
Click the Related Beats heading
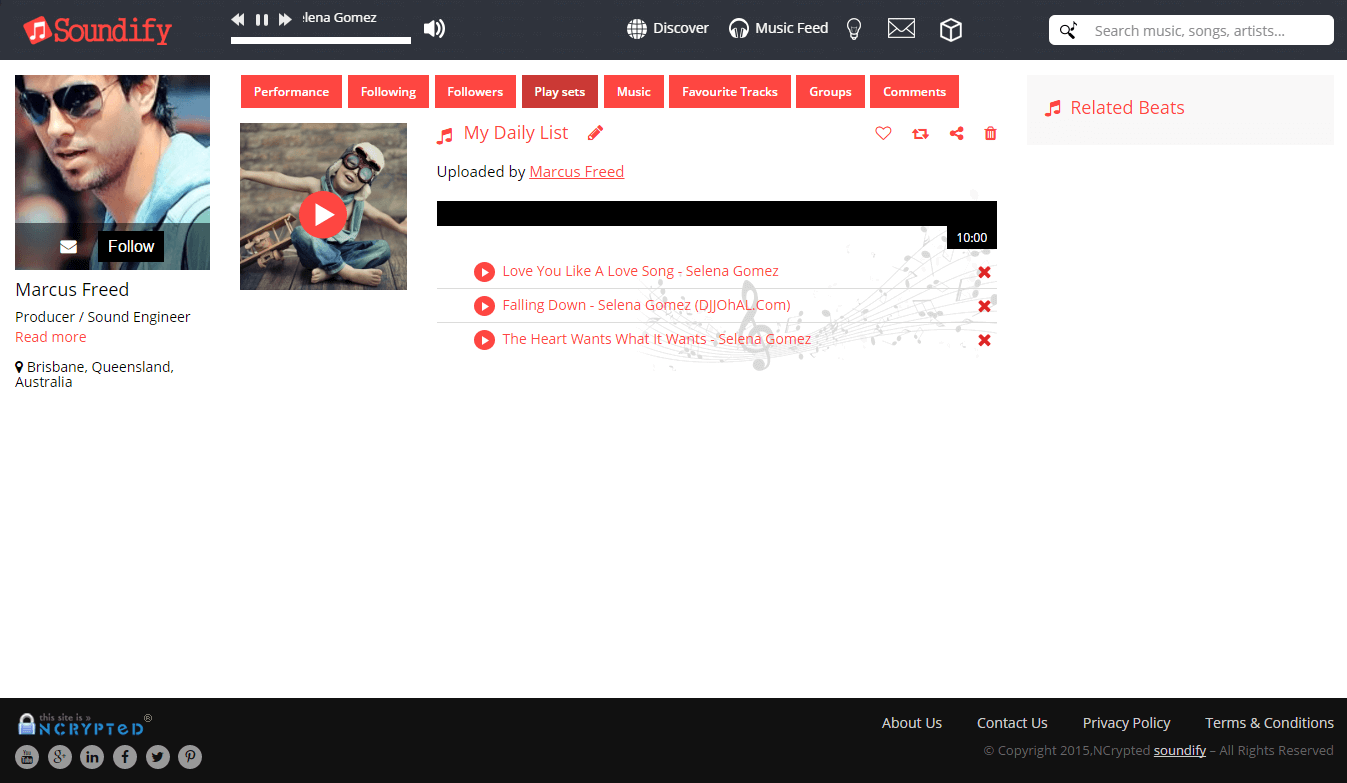coord(1127,108)
